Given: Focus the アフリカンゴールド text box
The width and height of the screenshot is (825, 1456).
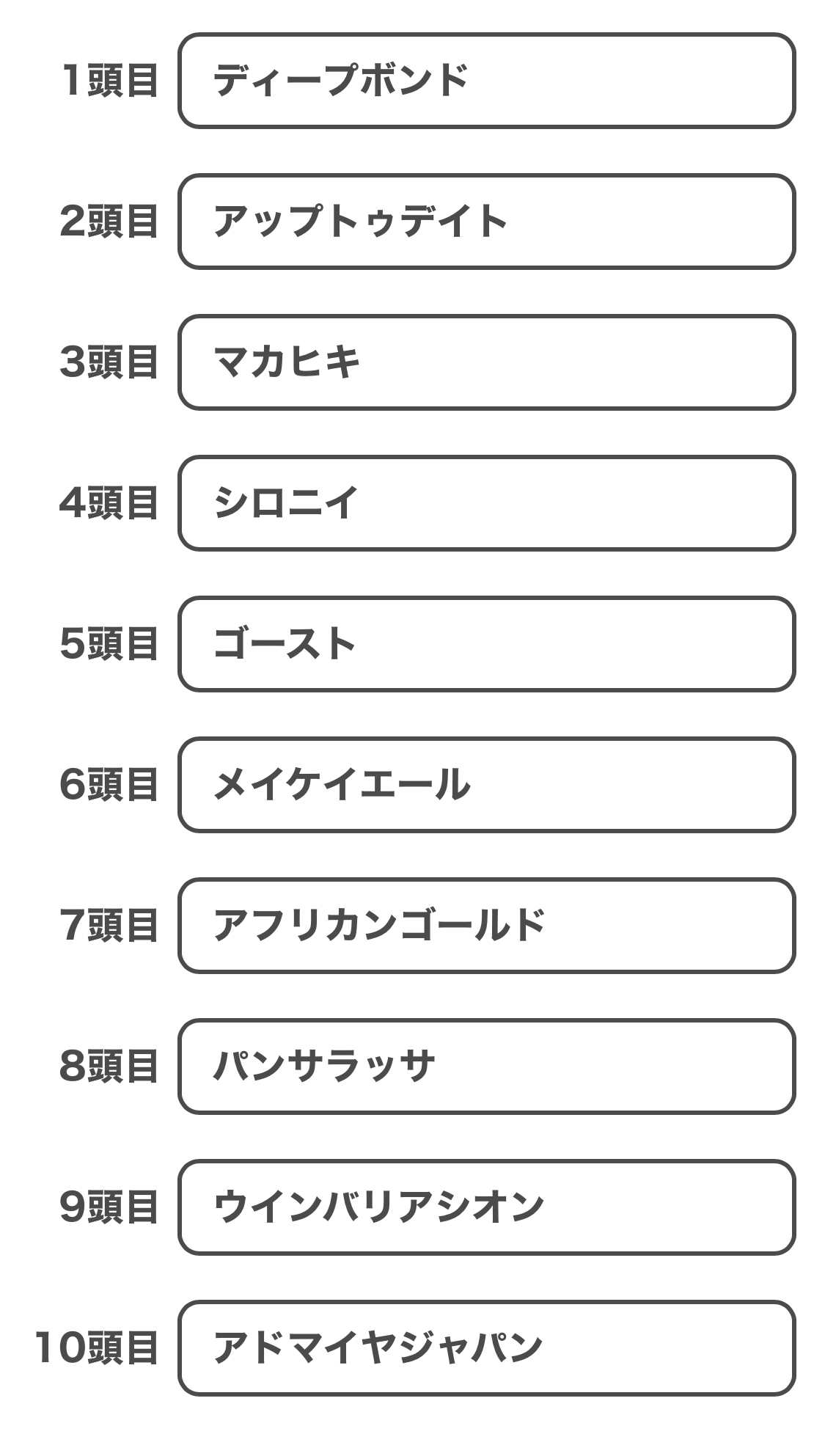Looking at the screenshot, I should click(x=486, y=926).
